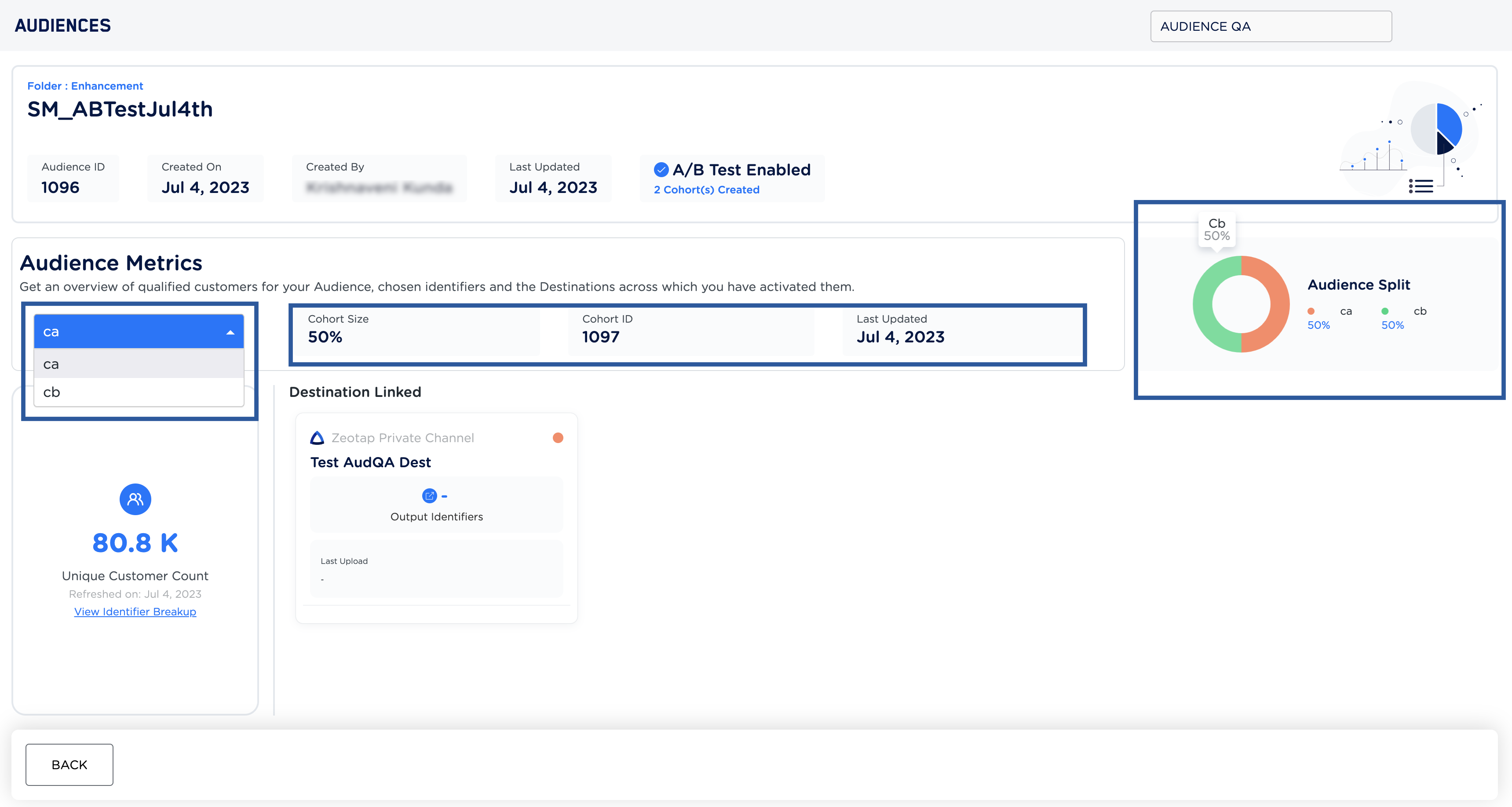This screenshot has height=807, width=1512.
Task: Click the BACK button
Action: 69,765
